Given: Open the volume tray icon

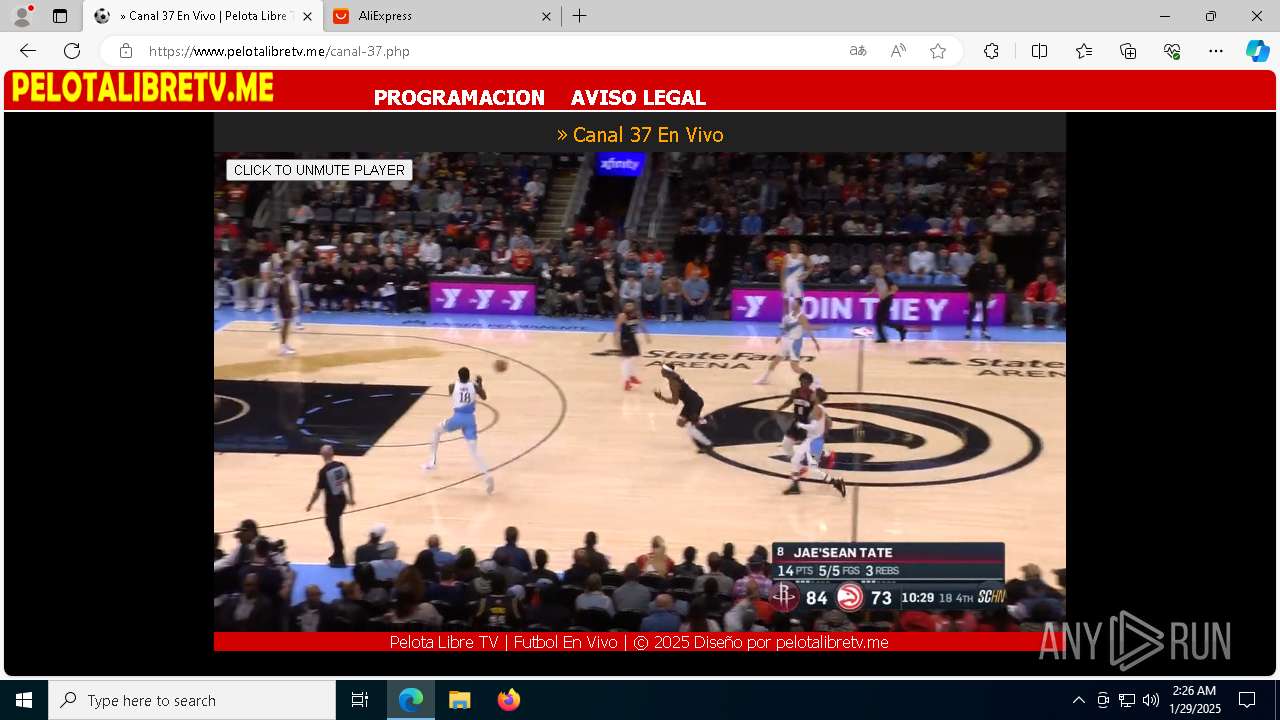Looking at the screenshot, I should point(1150,700).
